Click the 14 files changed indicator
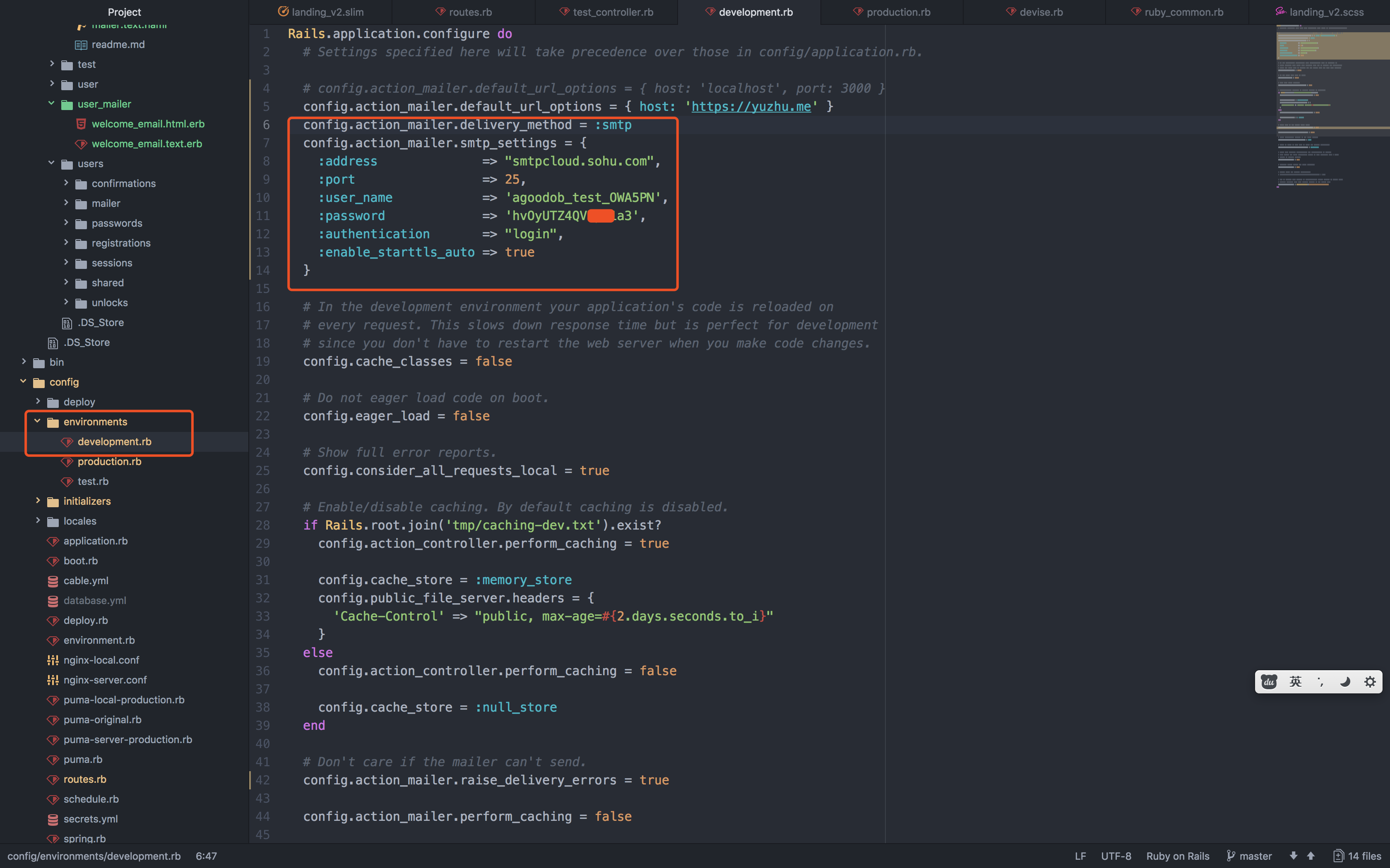 click(1357, 856)
